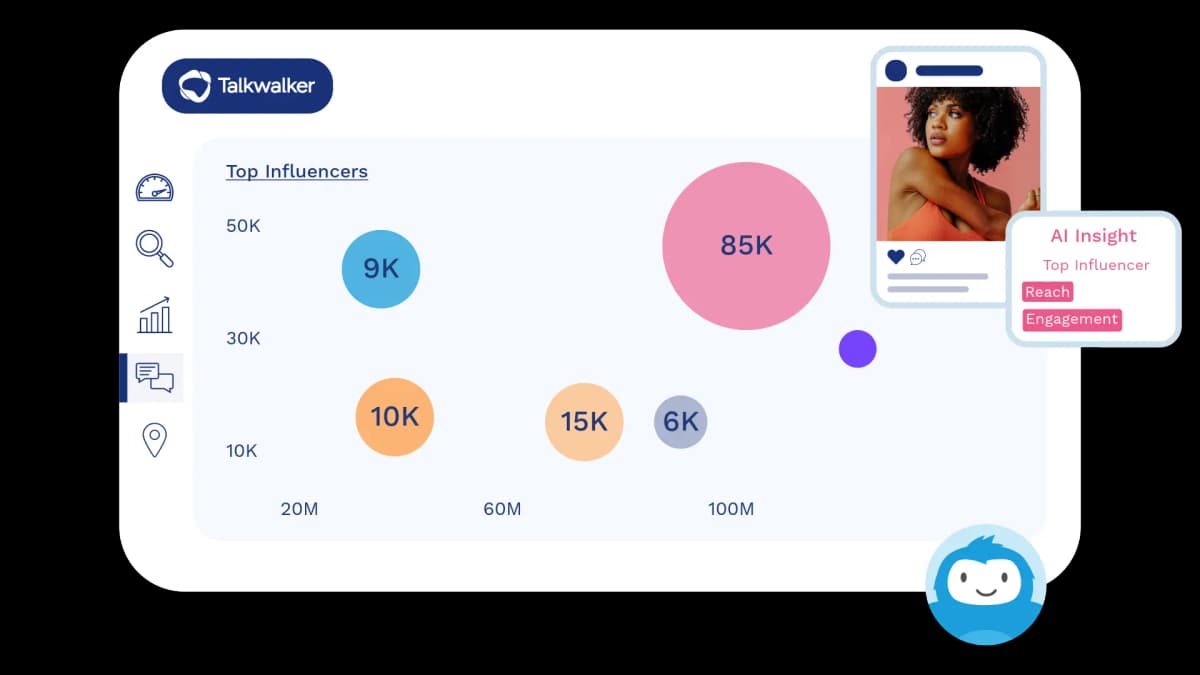Open the bar chart analytics icon
The image size is (1200, 675).
coord(154,315)
